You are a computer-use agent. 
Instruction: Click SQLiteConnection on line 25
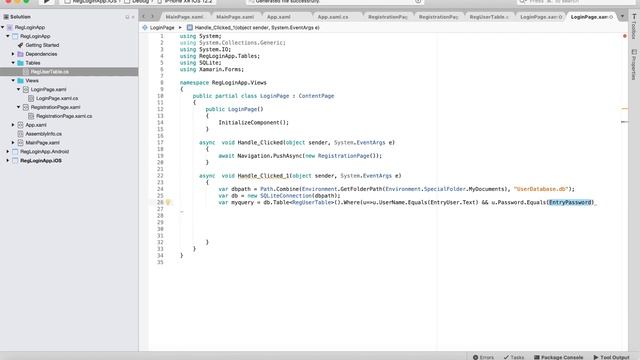tap(286, 196)
